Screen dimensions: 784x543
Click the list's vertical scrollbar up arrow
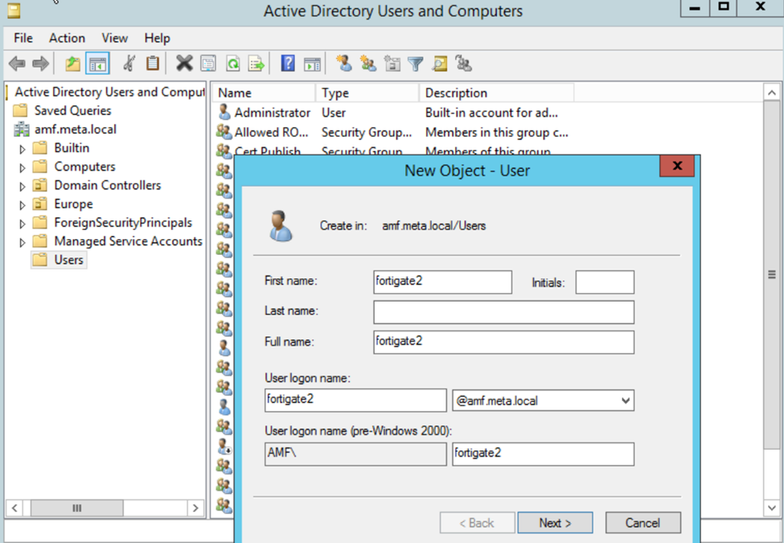(772, 93)
